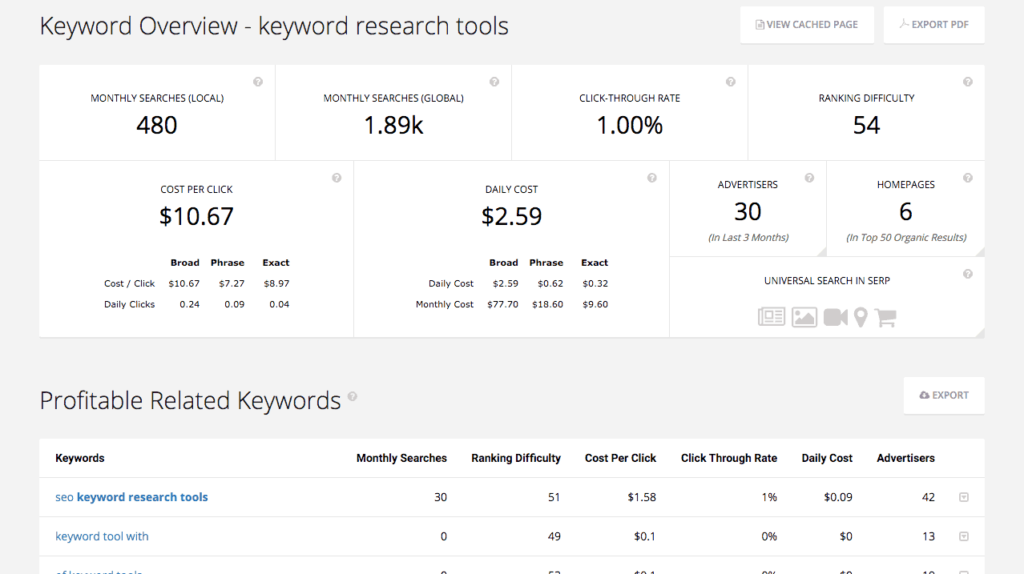Click the $0.32 exact daily cost

click(595, 283)
